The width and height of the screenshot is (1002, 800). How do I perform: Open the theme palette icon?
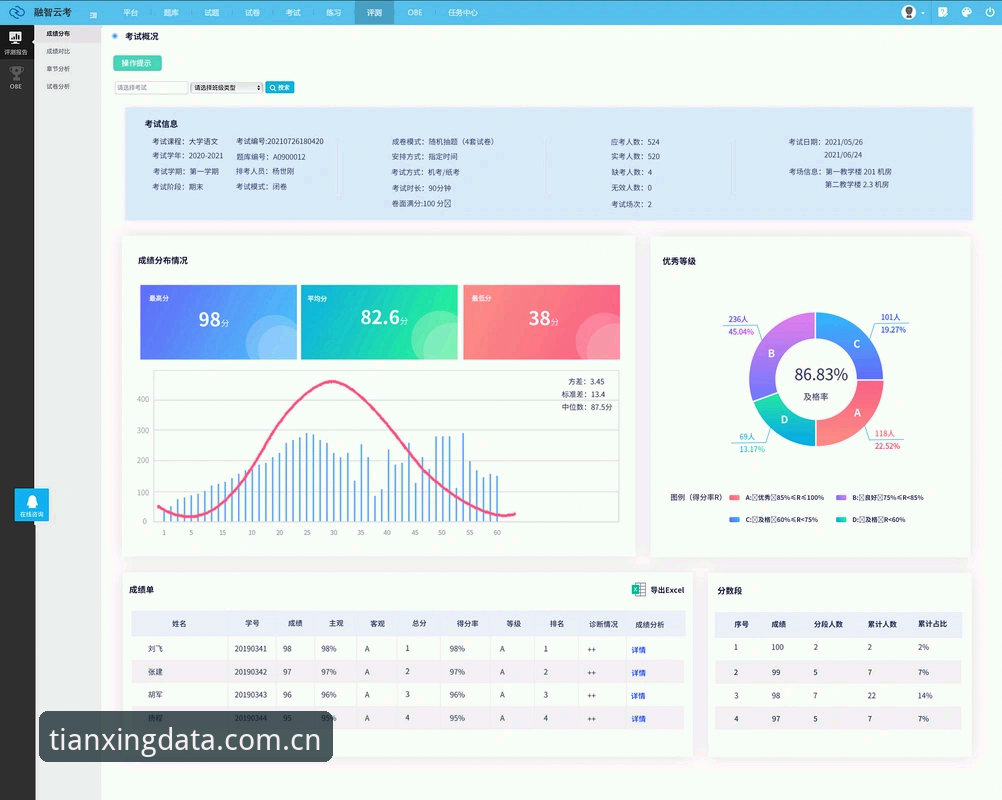pos(966,12)
